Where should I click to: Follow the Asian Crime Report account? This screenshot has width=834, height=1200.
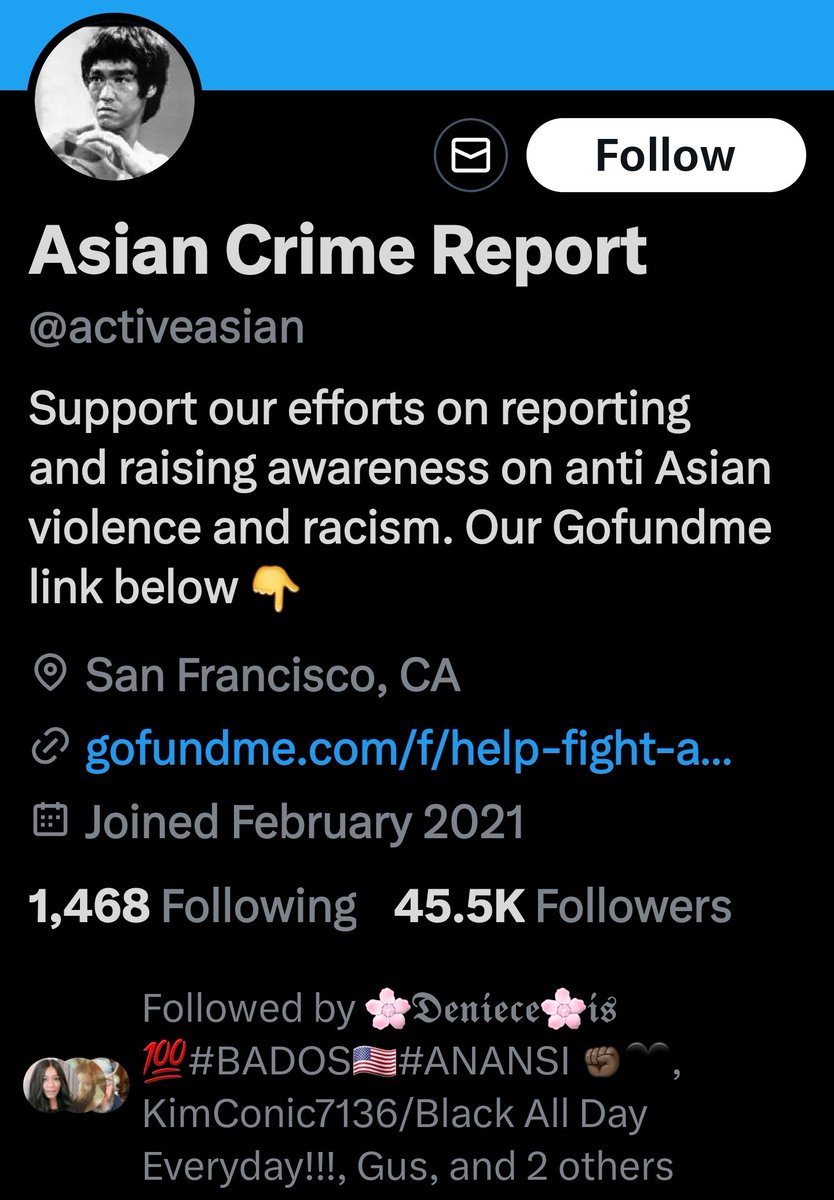(x=665, y=156)
